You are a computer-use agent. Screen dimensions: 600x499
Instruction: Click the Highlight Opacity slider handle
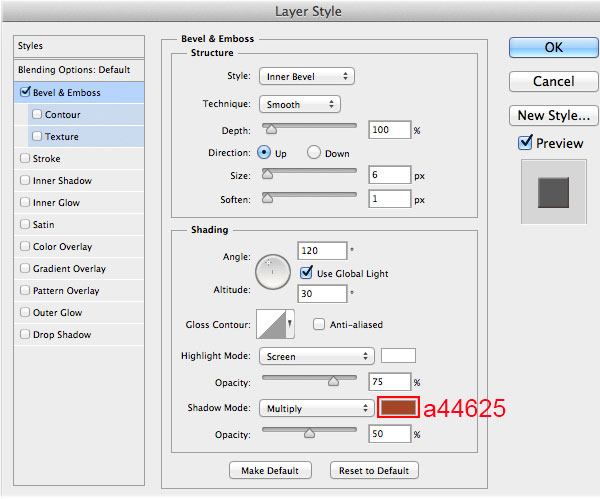pos(333,381)
